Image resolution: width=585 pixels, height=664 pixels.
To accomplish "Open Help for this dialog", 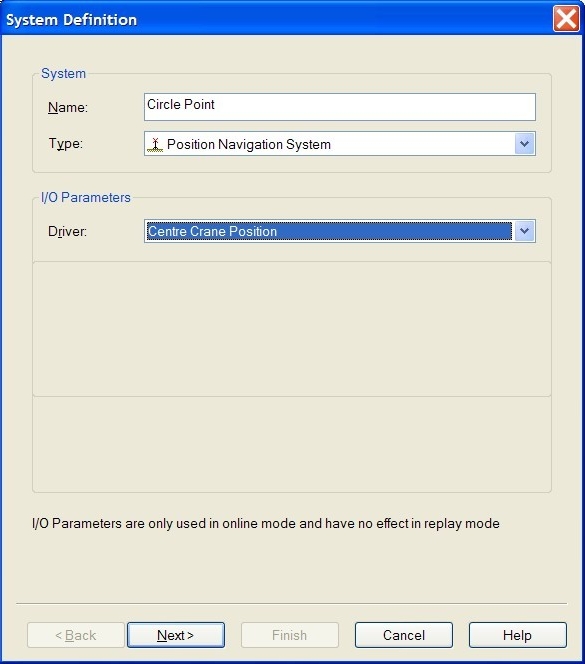I will tap(517, 635).
